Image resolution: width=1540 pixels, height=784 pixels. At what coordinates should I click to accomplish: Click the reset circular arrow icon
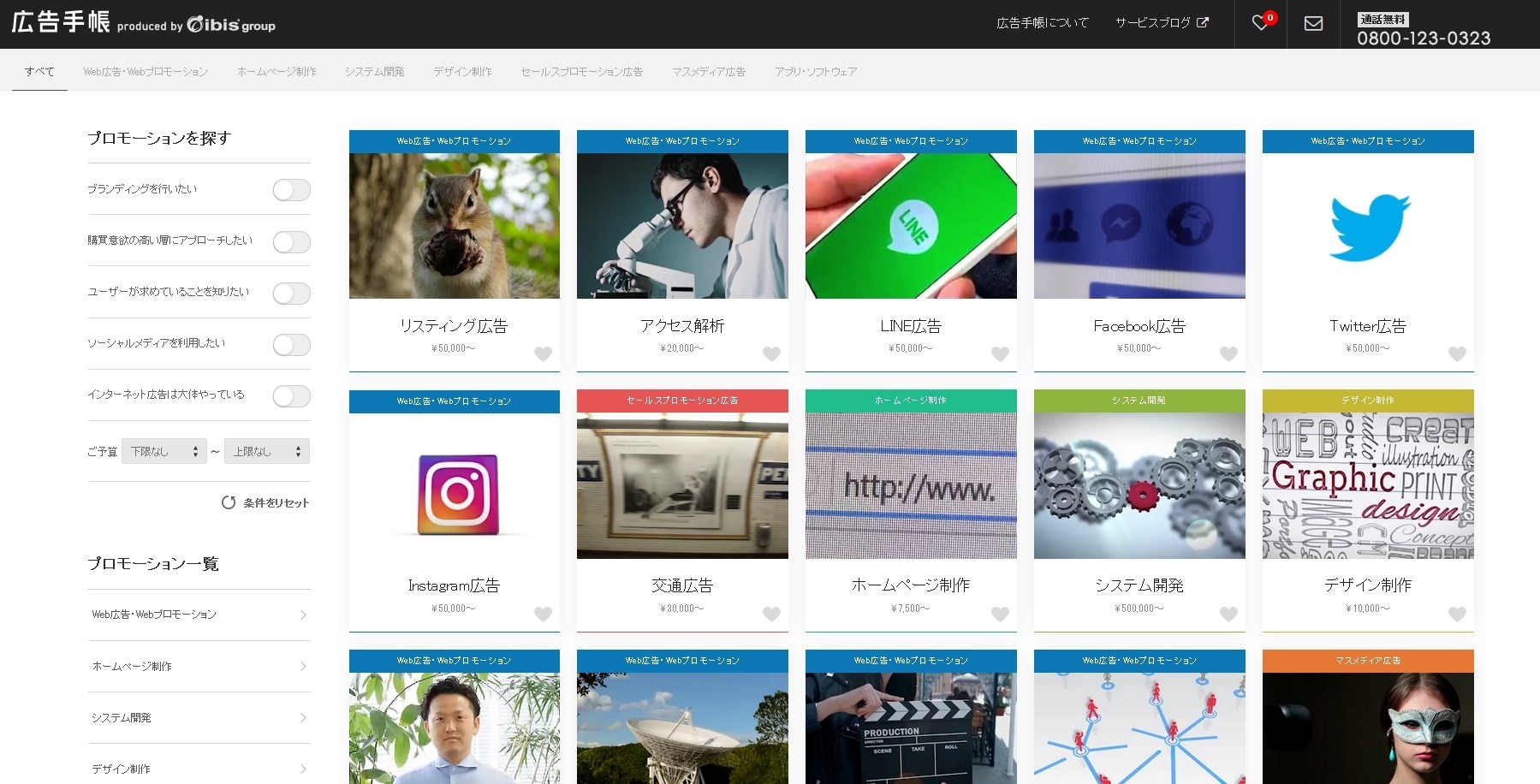pos(229,502)
